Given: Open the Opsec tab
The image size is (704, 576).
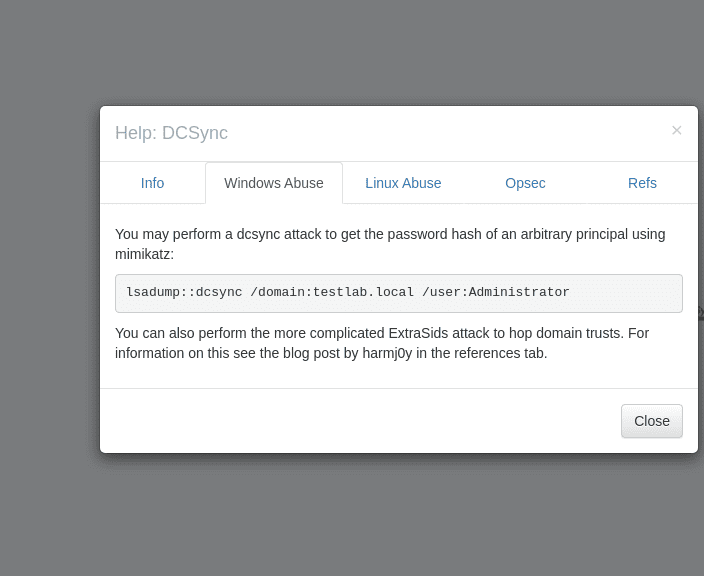Looking at the screenshot, I should [525, 183].
